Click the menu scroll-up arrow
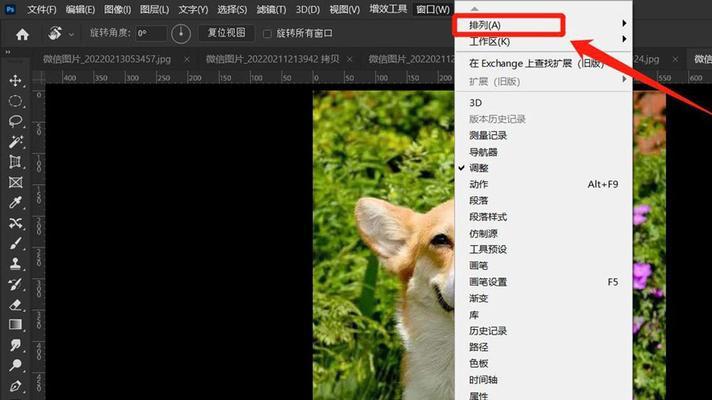This screenshot has width=712, height=400. 475,8
